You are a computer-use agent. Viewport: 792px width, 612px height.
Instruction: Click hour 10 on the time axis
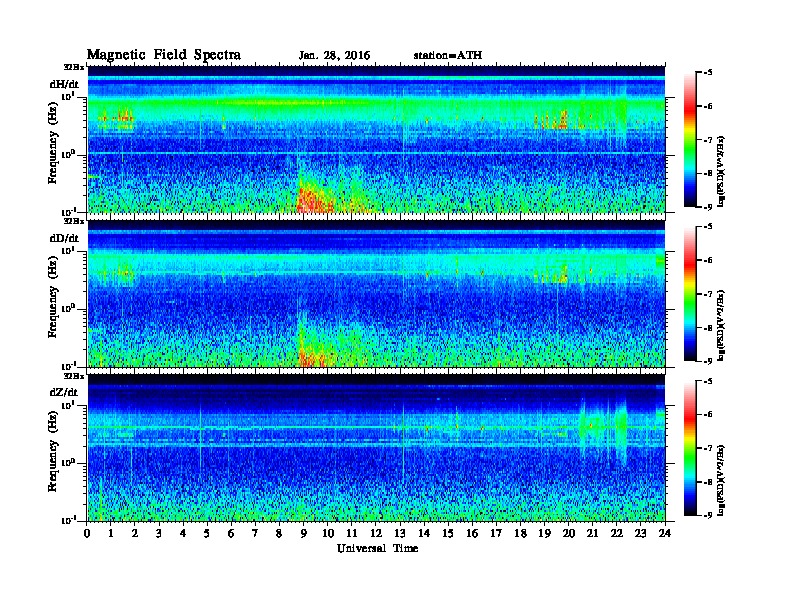pyautogui.click(x=328, y=534)
